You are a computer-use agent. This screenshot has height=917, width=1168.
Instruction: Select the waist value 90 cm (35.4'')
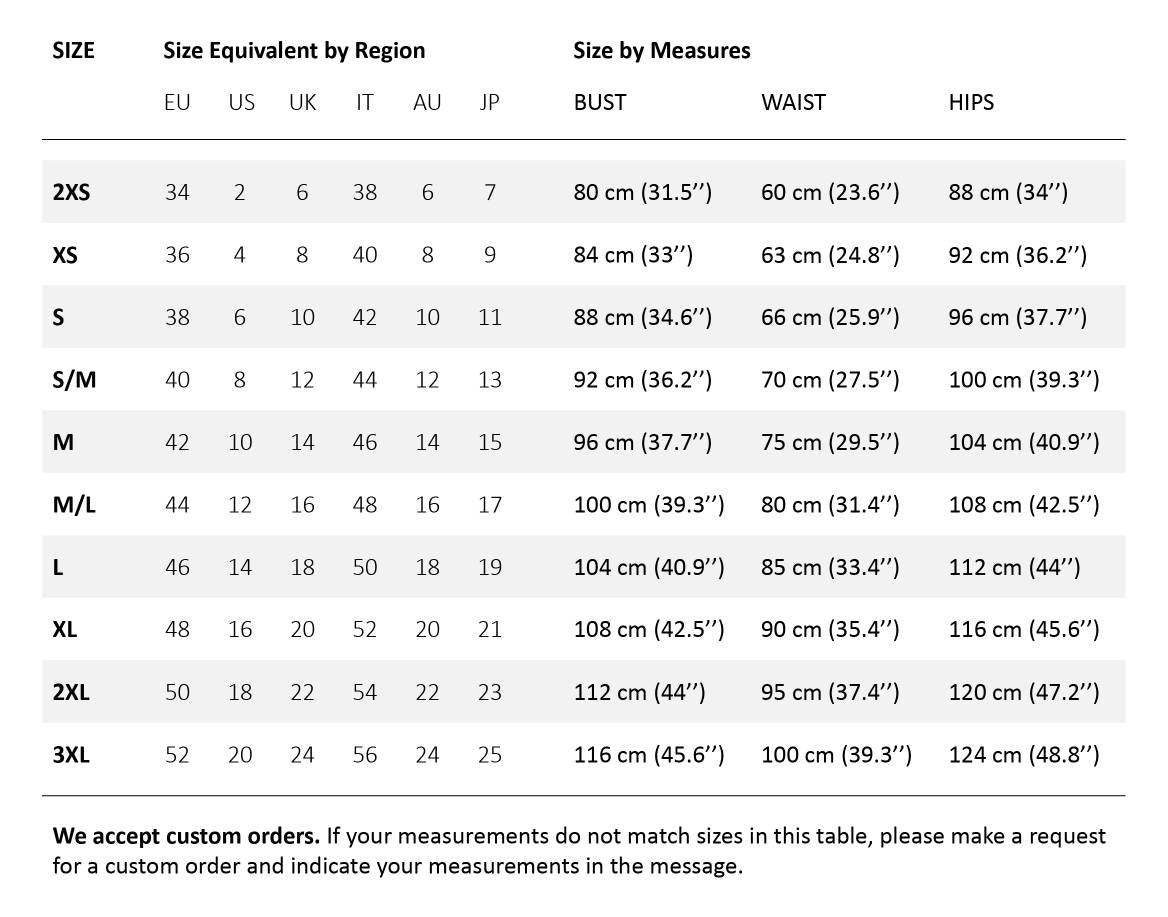pyautogui.click(x=830, y=630)
